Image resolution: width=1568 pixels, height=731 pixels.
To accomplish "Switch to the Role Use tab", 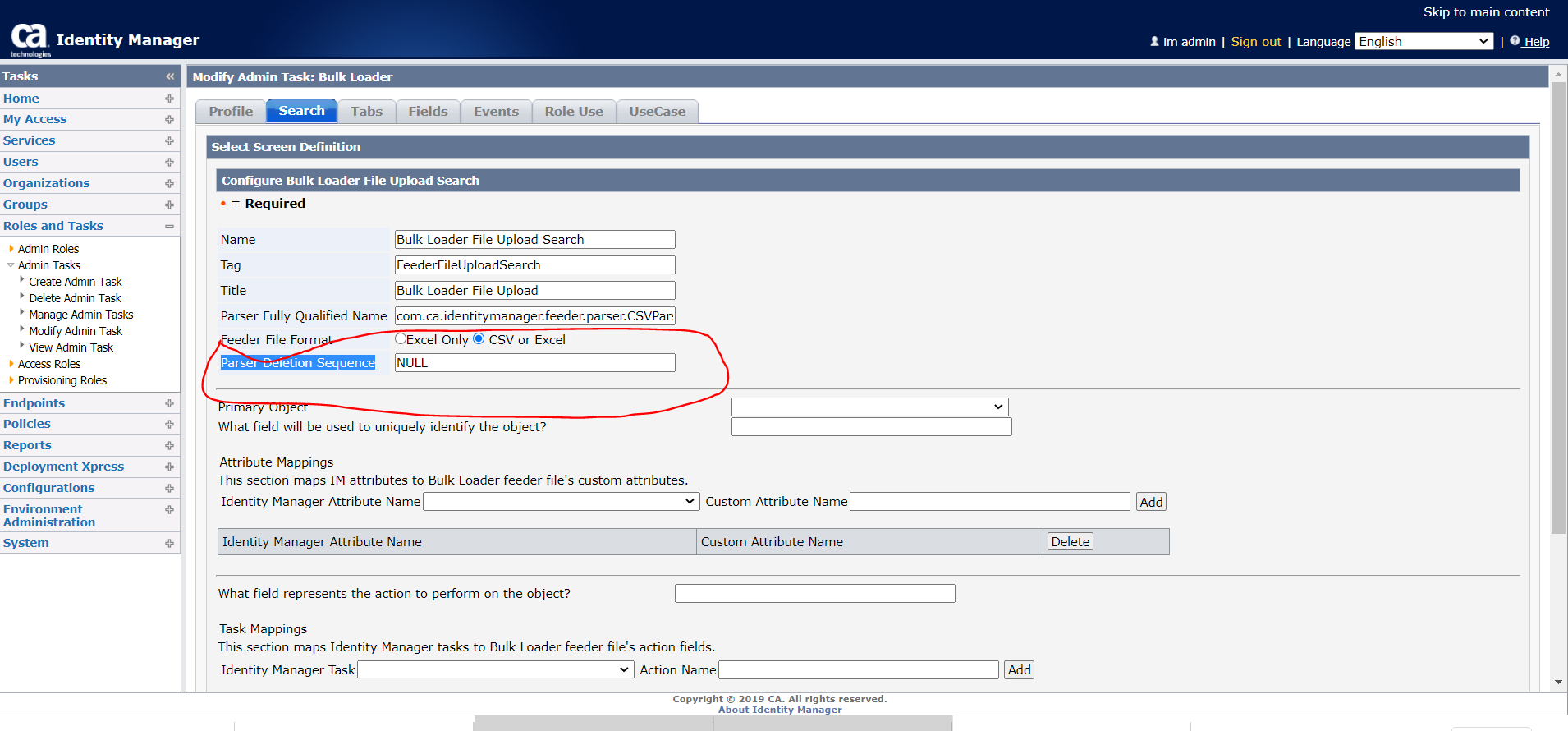I will coord(574,112).
